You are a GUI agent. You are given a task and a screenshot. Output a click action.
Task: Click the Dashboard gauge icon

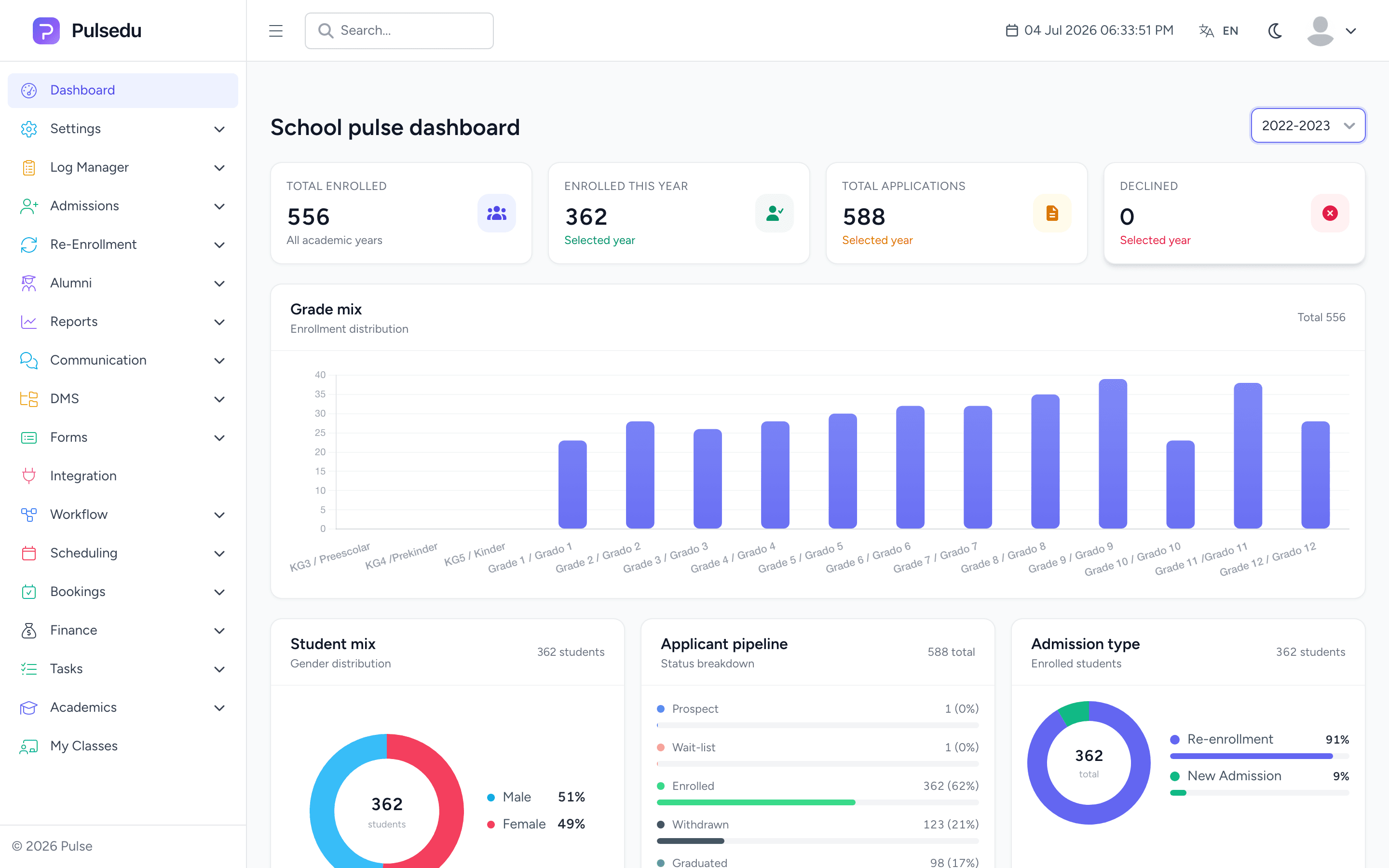click(29, 90)
